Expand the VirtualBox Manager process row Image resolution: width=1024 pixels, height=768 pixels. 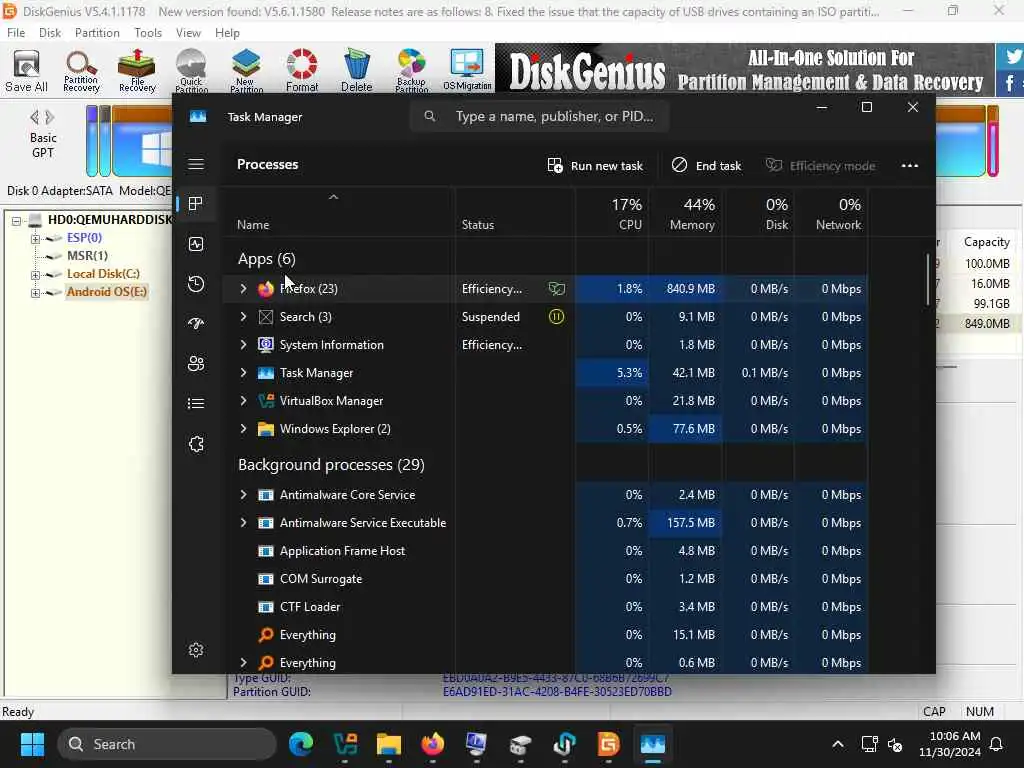243,401
